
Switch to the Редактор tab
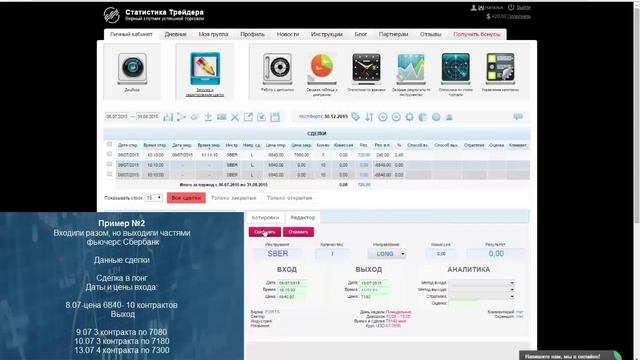click(302, 218)
